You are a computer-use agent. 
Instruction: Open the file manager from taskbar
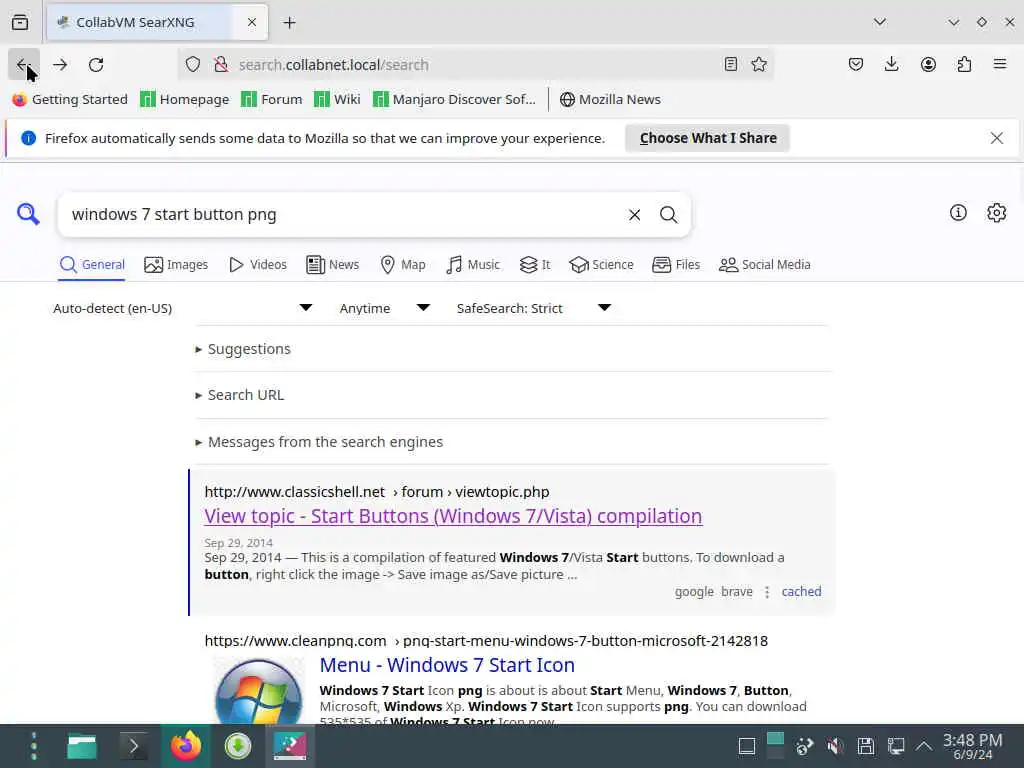[x=82, y=746]
